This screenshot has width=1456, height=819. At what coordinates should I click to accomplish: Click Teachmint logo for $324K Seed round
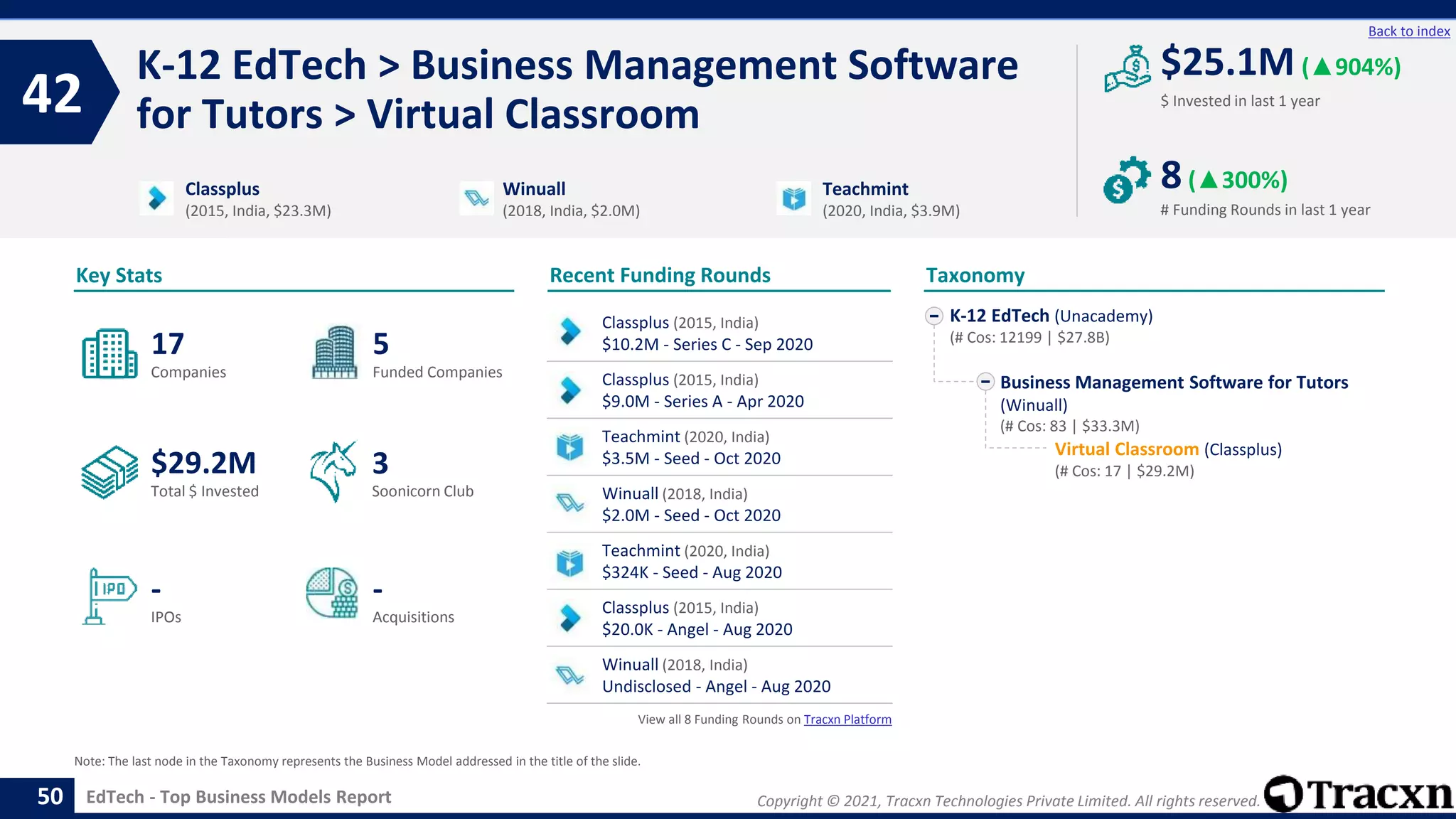[x=569, y=561]
